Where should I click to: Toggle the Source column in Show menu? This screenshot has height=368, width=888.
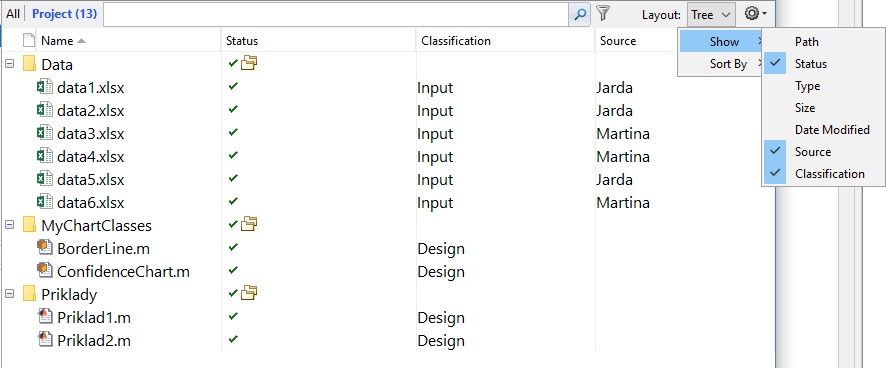pos(824,152)
